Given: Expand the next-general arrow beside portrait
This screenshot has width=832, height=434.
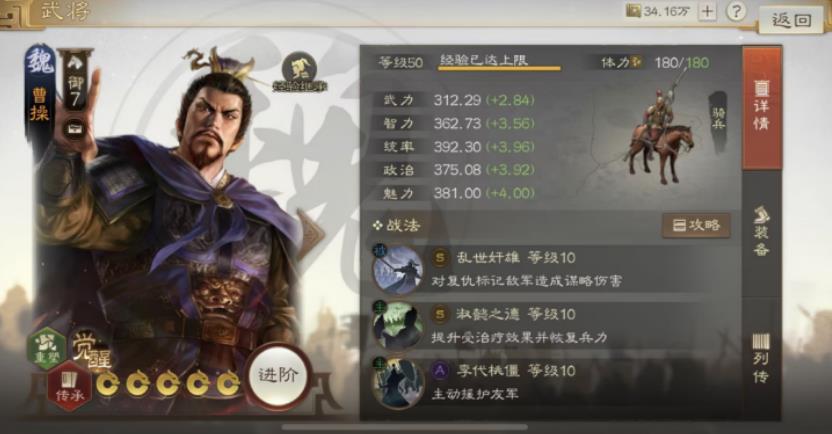Looking at the screenshot, I should [313, 234].
